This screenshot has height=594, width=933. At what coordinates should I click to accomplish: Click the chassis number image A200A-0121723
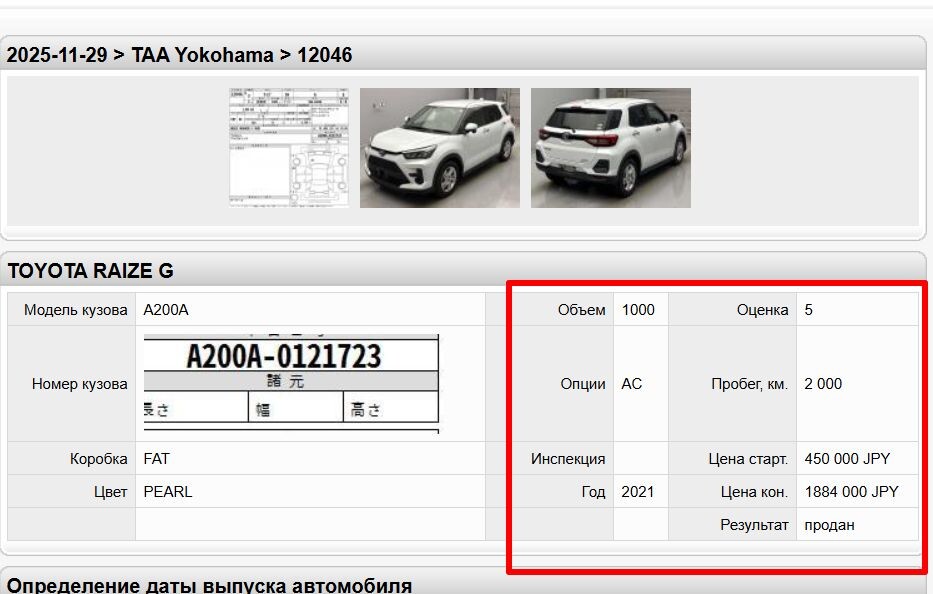point(291,383)
